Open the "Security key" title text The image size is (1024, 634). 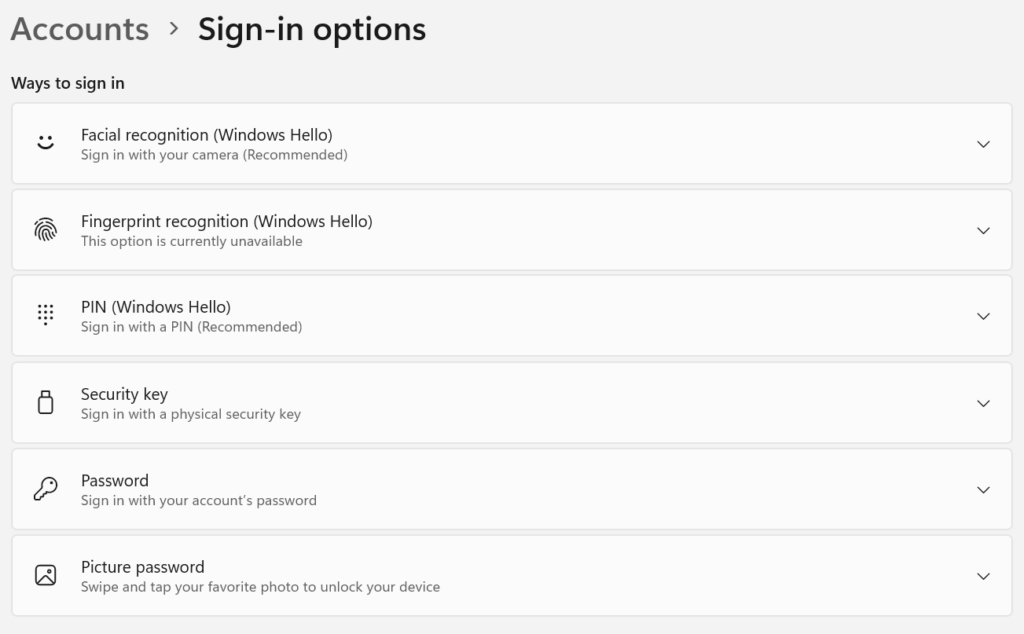click(124, 394)
